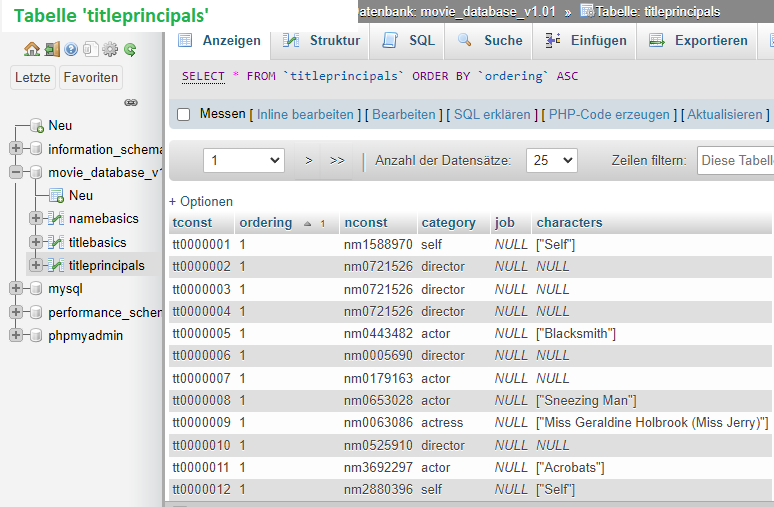Viewport: 774px width, 507px height.
Task: Collapse the movie_database node
Action: (16, 172)
